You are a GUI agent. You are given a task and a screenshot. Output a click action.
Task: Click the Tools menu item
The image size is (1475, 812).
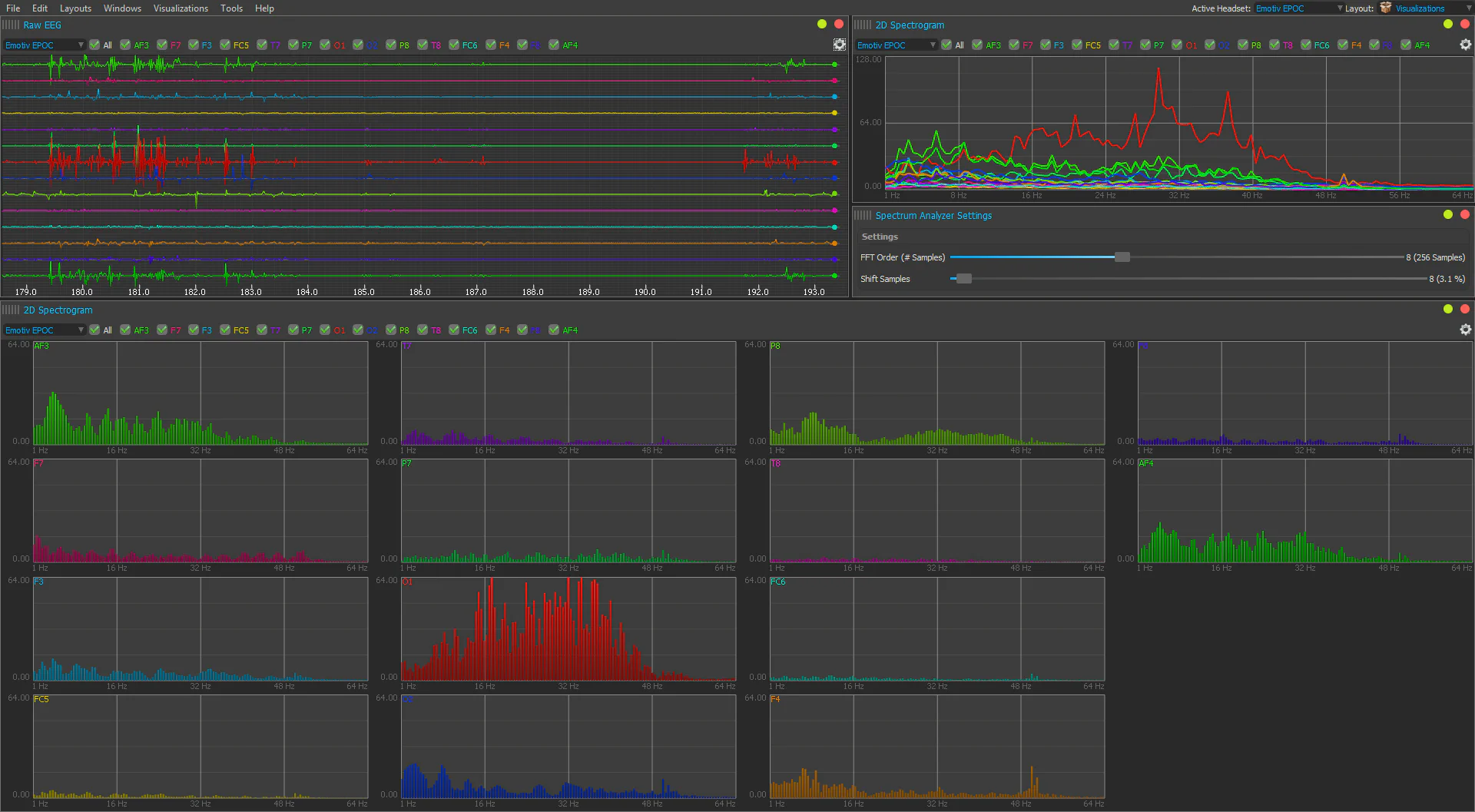231,8
